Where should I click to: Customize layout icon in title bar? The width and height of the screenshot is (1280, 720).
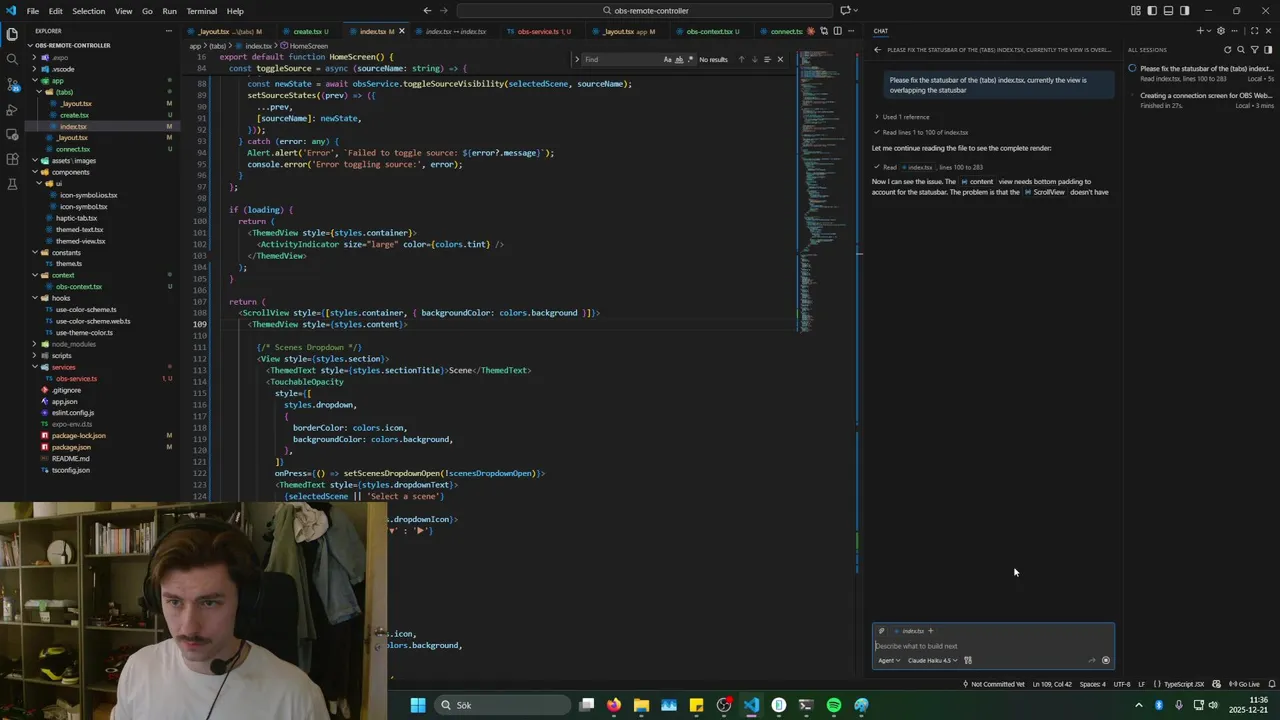pyautogui.click(x=1136, y=11)
